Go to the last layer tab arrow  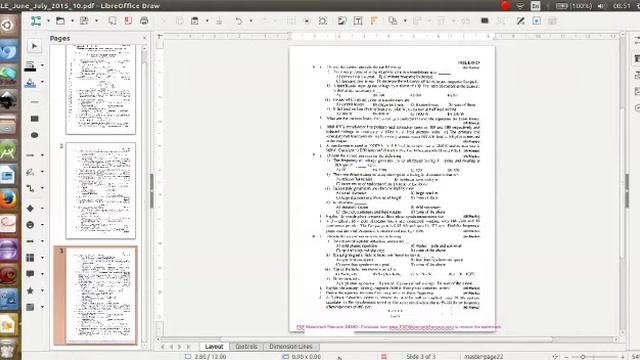point(188,347)
